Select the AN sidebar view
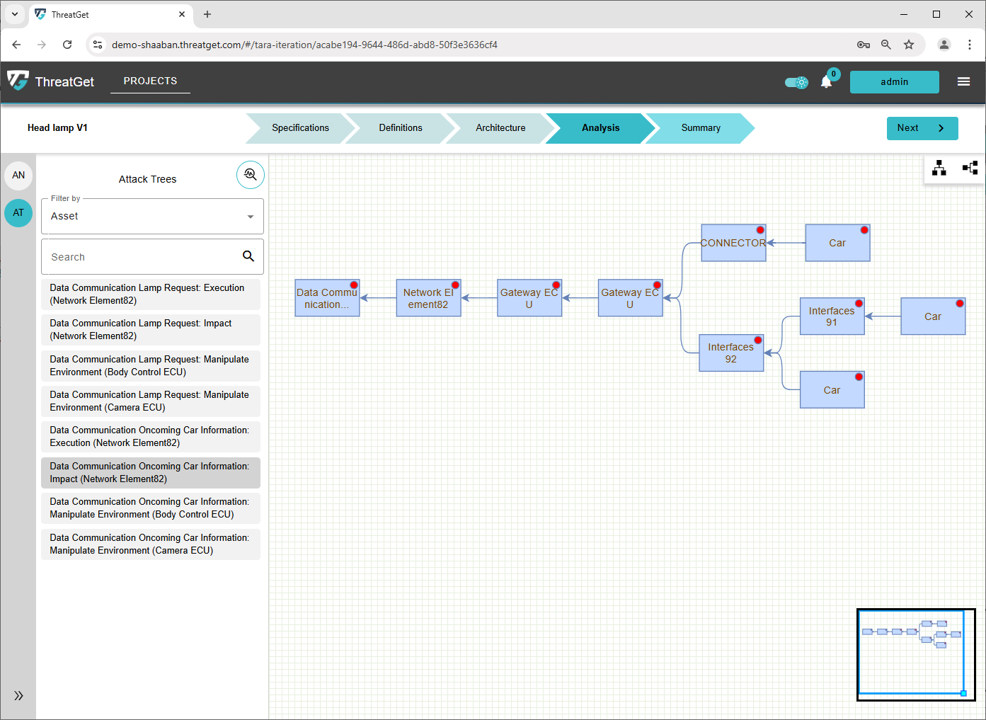Image resolution: width=986 pixels, height=720 pixels. pos(18,175)
